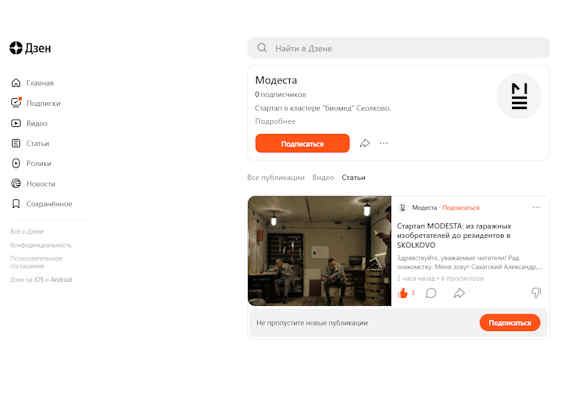Open Подписки subscriptions in sidebar
The height and width of the screenshot is (400, 570).
[x=36, y=103]
